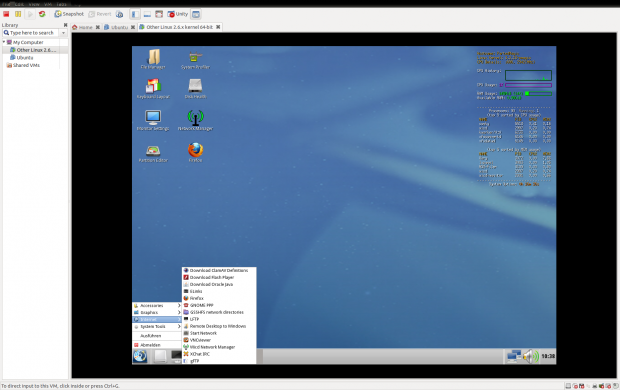620x390 pixels.
Task: Switch to the Ubuntu tab
Action: (116, 27)
